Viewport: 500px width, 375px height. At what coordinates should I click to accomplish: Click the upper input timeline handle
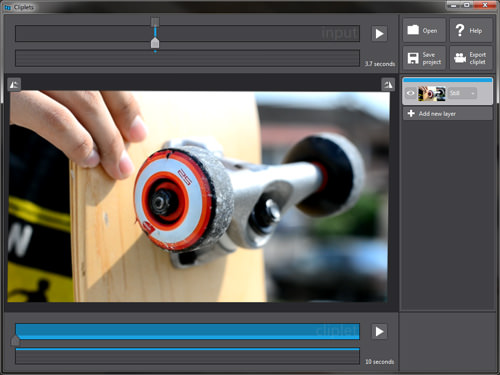[155, 22]
